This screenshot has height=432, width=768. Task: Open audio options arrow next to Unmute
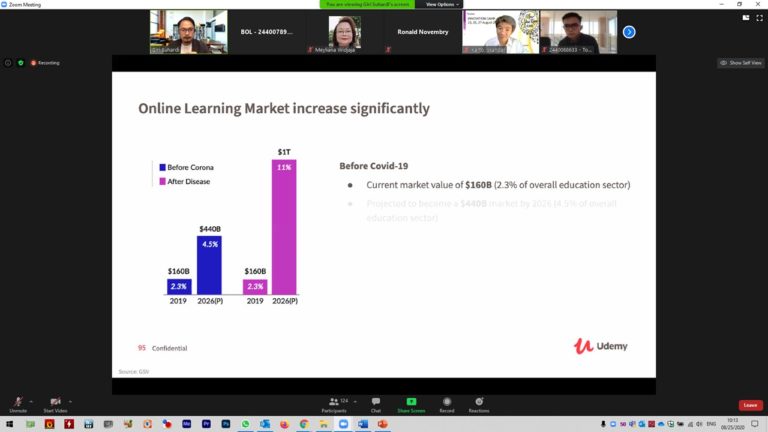pos(31,402)
